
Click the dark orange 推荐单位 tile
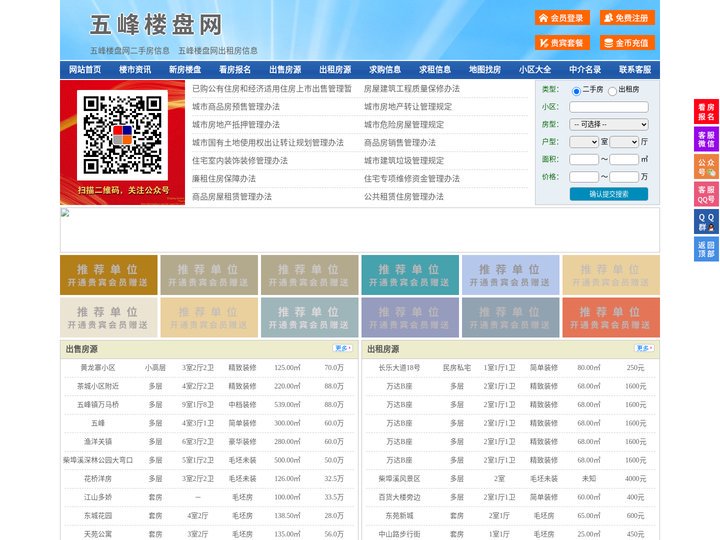tap(108, 275)
